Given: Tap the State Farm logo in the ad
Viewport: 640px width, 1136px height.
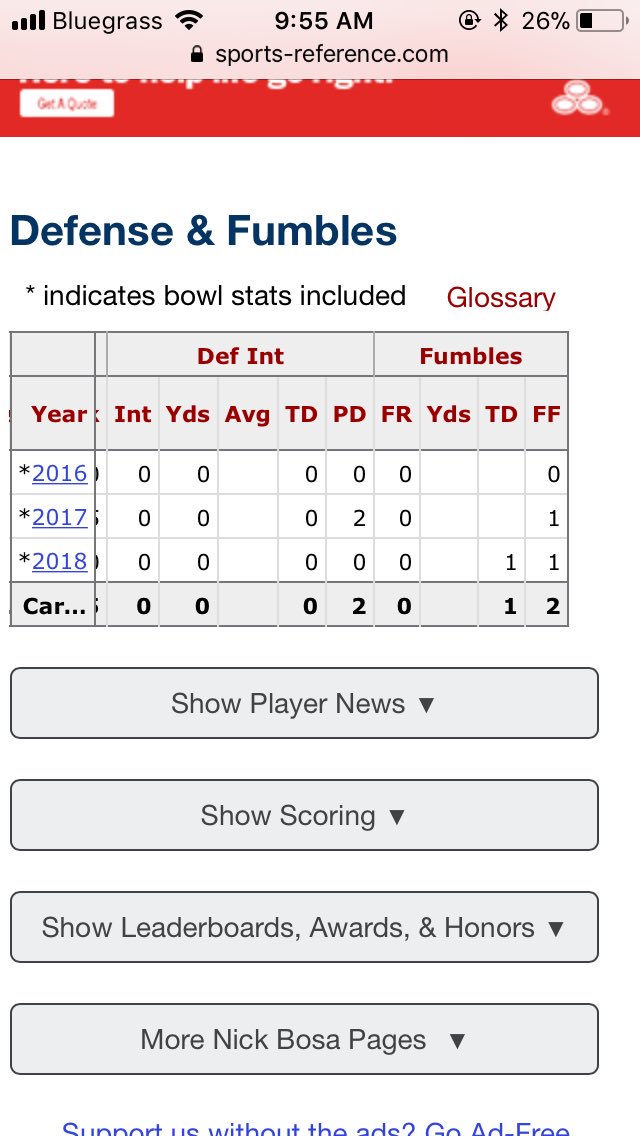Looking at the screenshot, I should pyautogui.click(x=580, y=101).
